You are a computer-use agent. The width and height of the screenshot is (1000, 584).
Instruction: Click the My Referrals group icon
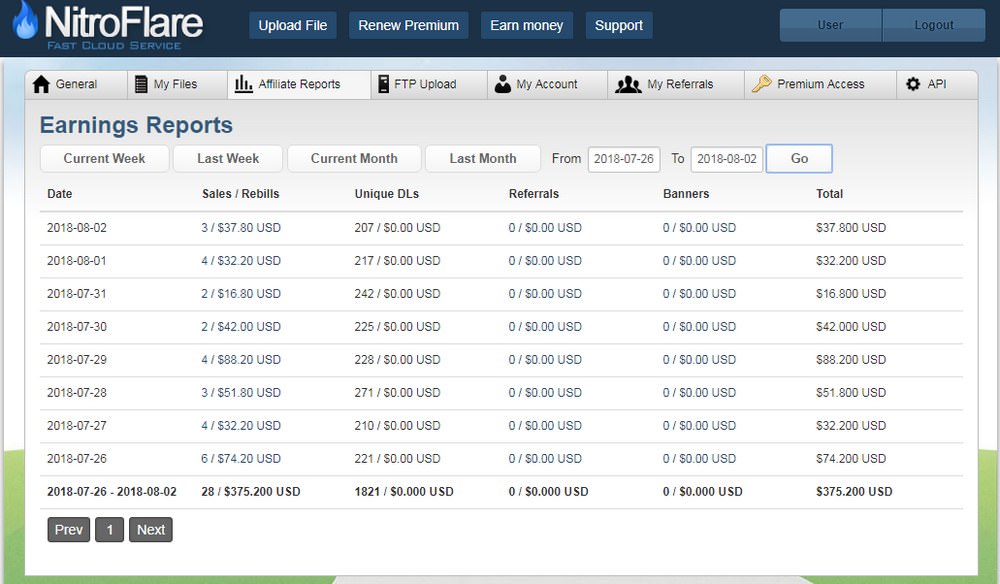click(628, 84)
